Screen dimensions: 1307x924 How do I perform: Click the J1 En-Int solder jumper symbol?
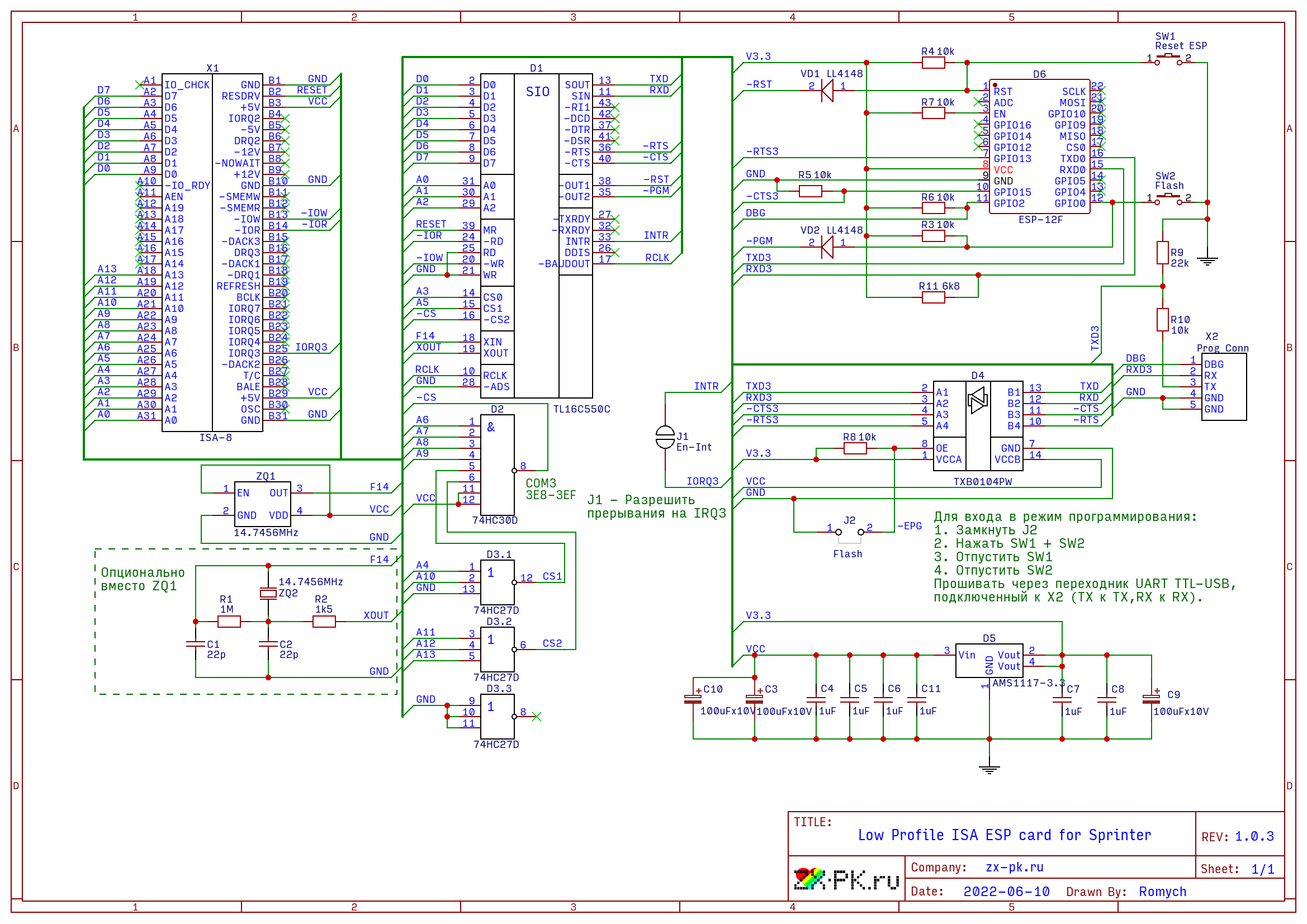pyautogui.click(x=665, y=437)
